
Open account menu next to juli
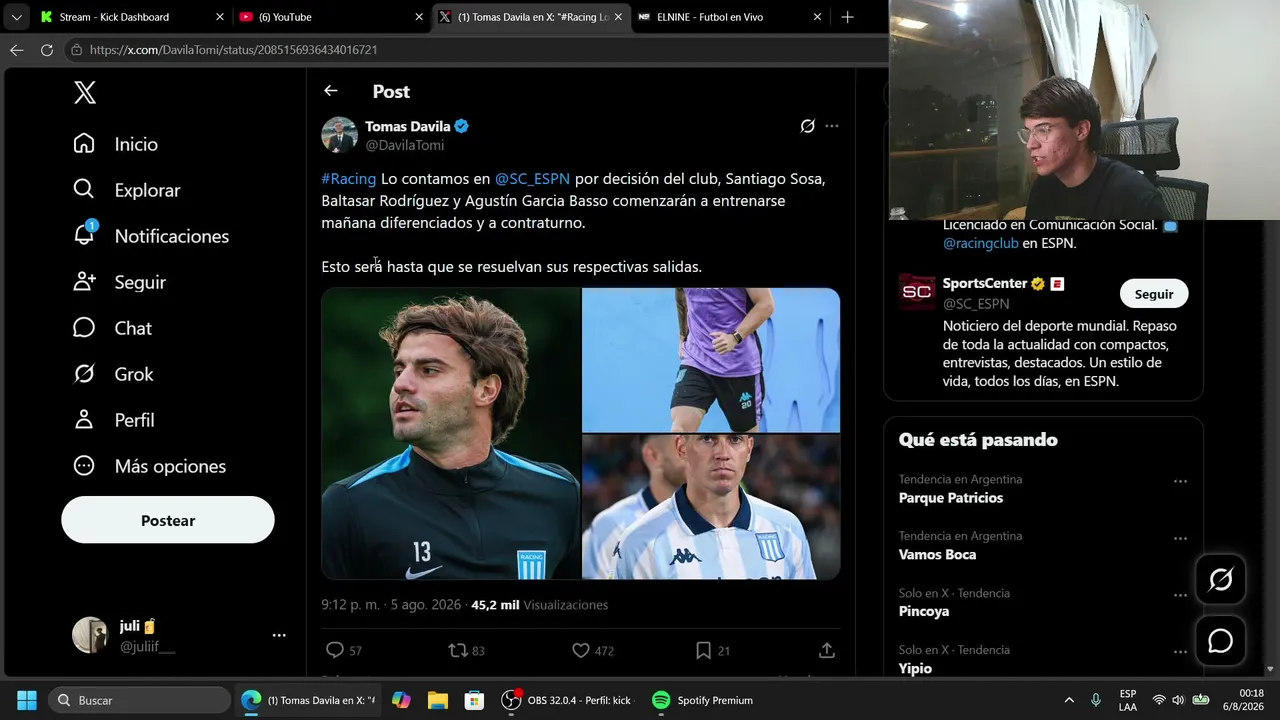(x=279, y=635)
